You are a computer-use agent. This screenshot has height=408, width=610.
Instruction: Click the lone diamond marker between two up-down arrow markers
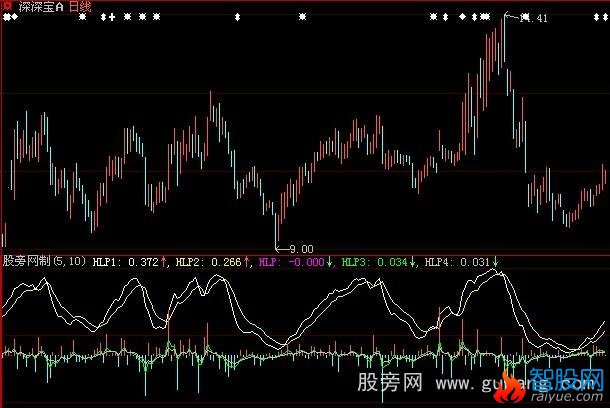(462, 17)
